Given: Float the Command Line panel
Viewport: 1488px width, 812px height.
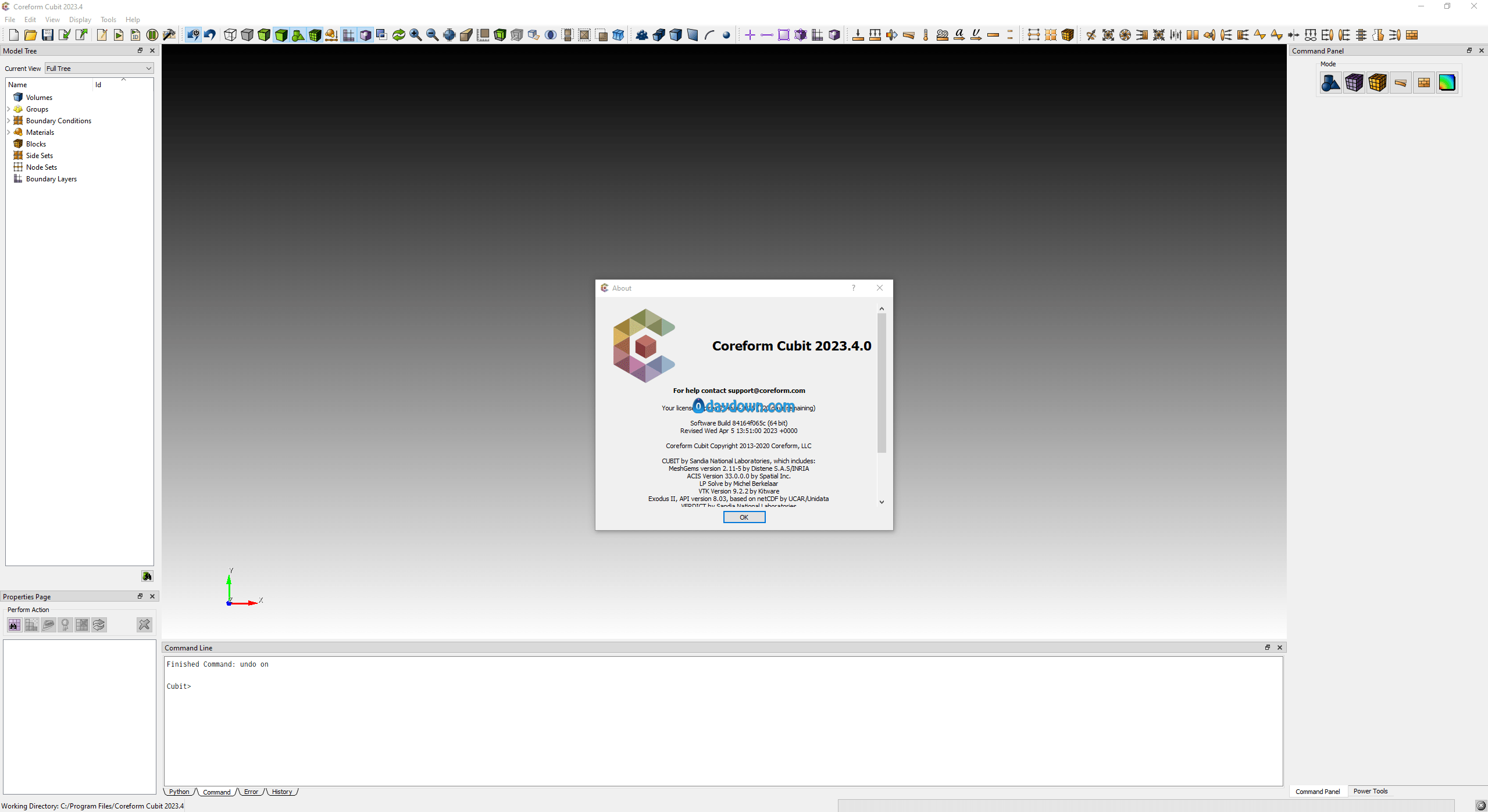Looking at the screenshot, I should pos(1268,648).
